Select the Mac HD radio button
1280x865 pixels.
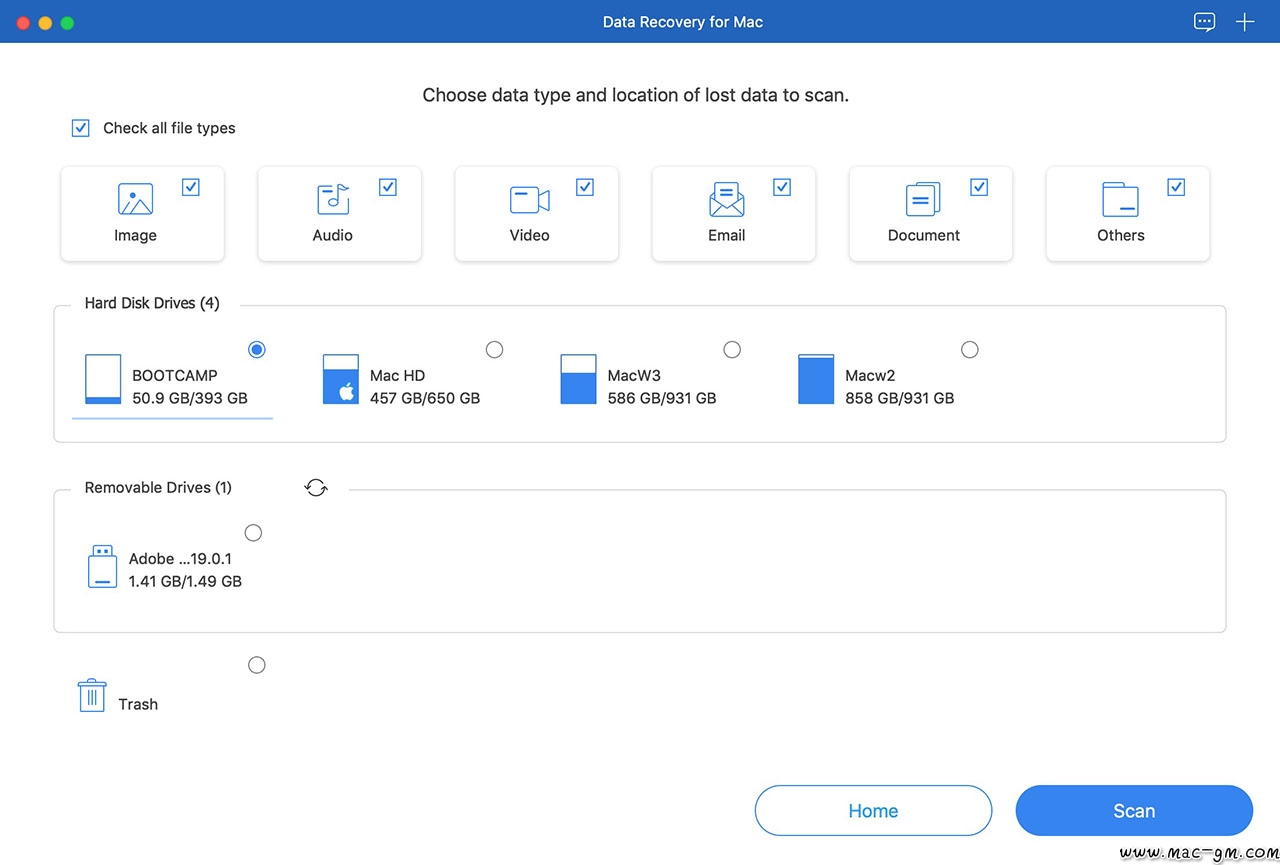(494, 349)
